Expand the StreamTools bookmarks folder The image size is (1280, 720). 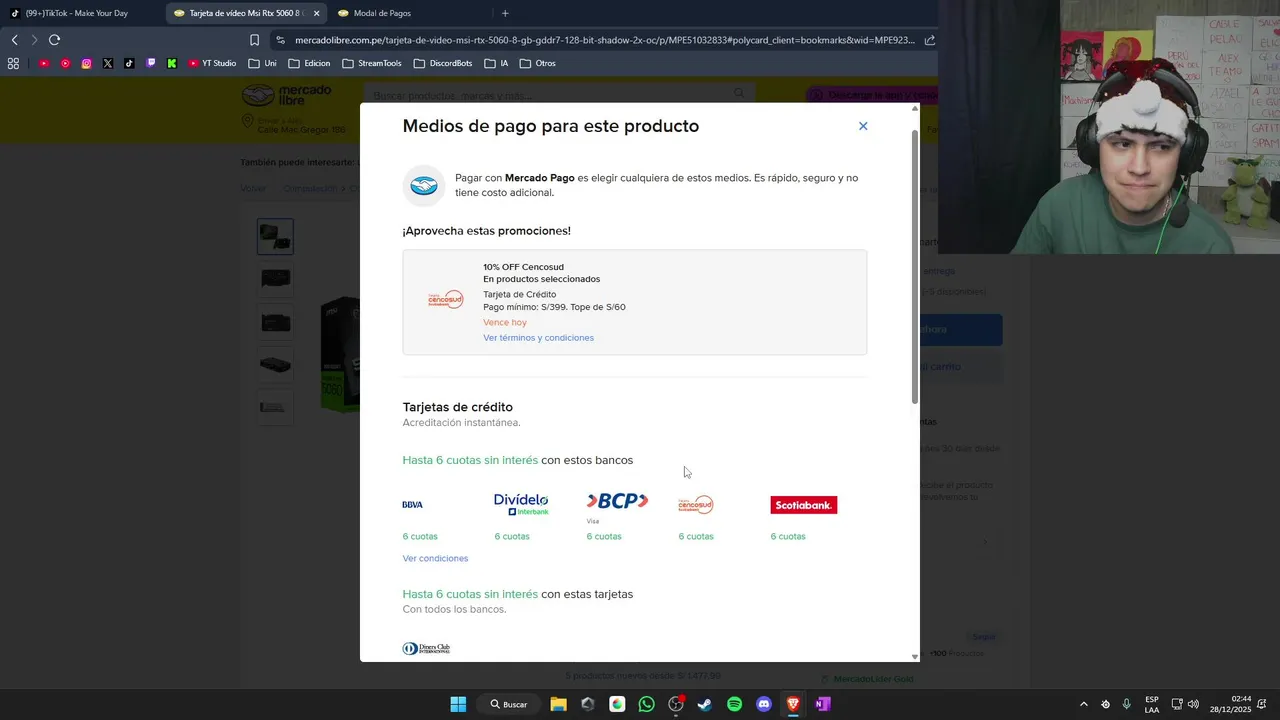tap(371, 63)
